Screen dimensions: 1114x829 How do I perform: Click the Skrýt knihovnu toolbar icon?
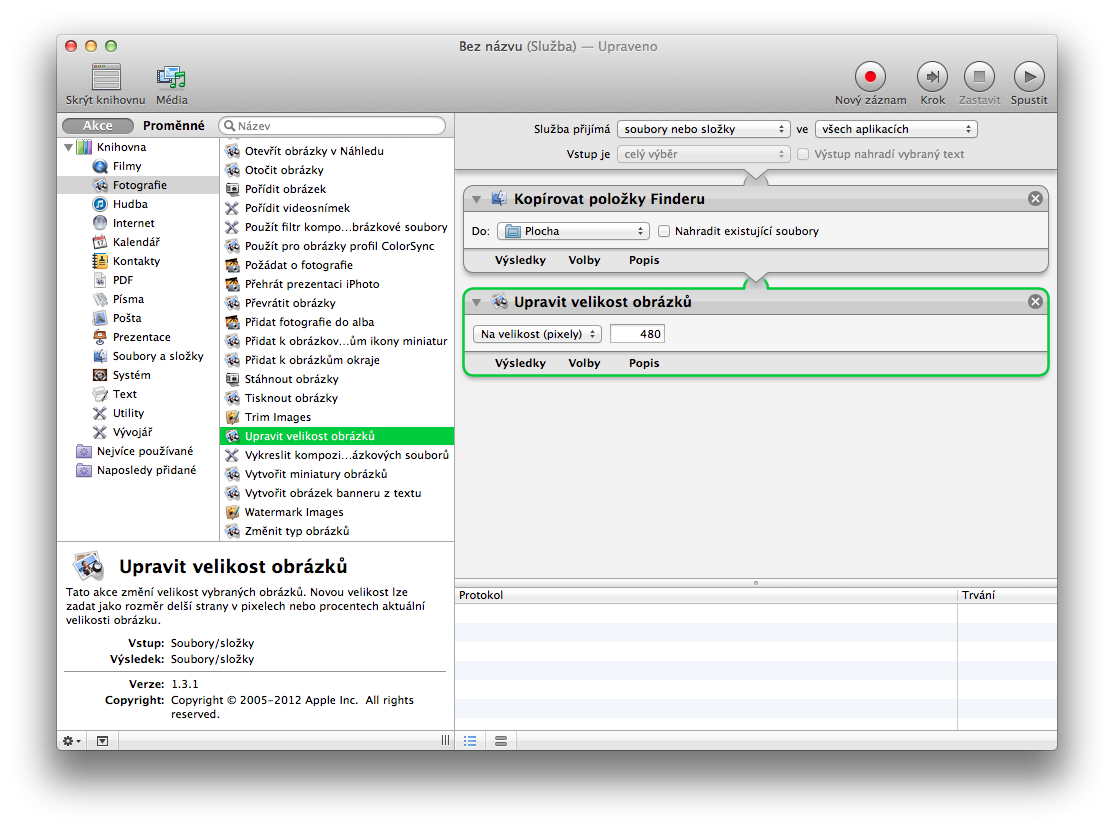(x=106, y=78)
